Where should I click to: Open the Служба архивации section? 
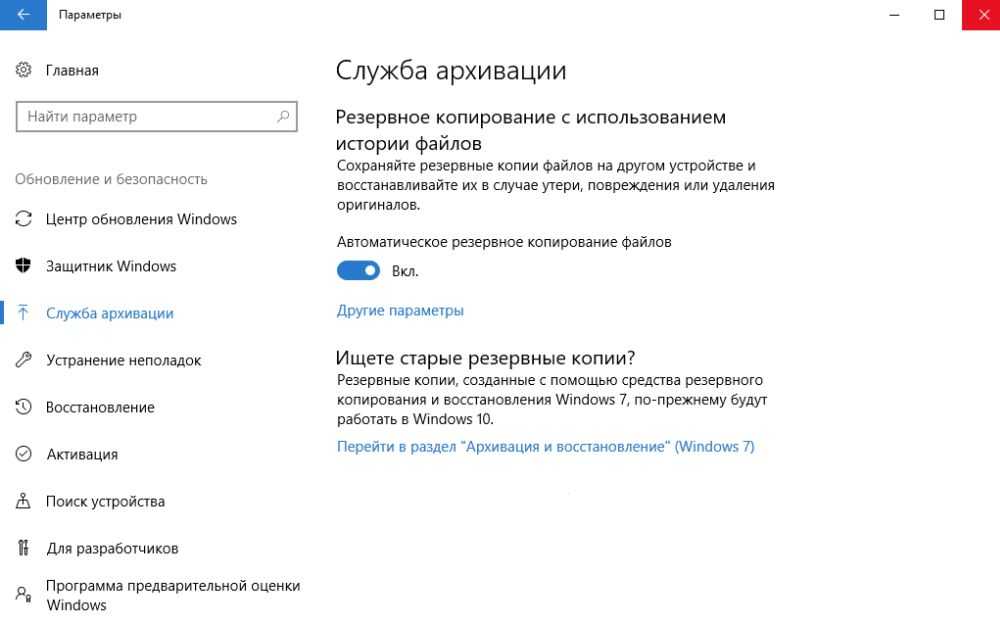(110, 313)
